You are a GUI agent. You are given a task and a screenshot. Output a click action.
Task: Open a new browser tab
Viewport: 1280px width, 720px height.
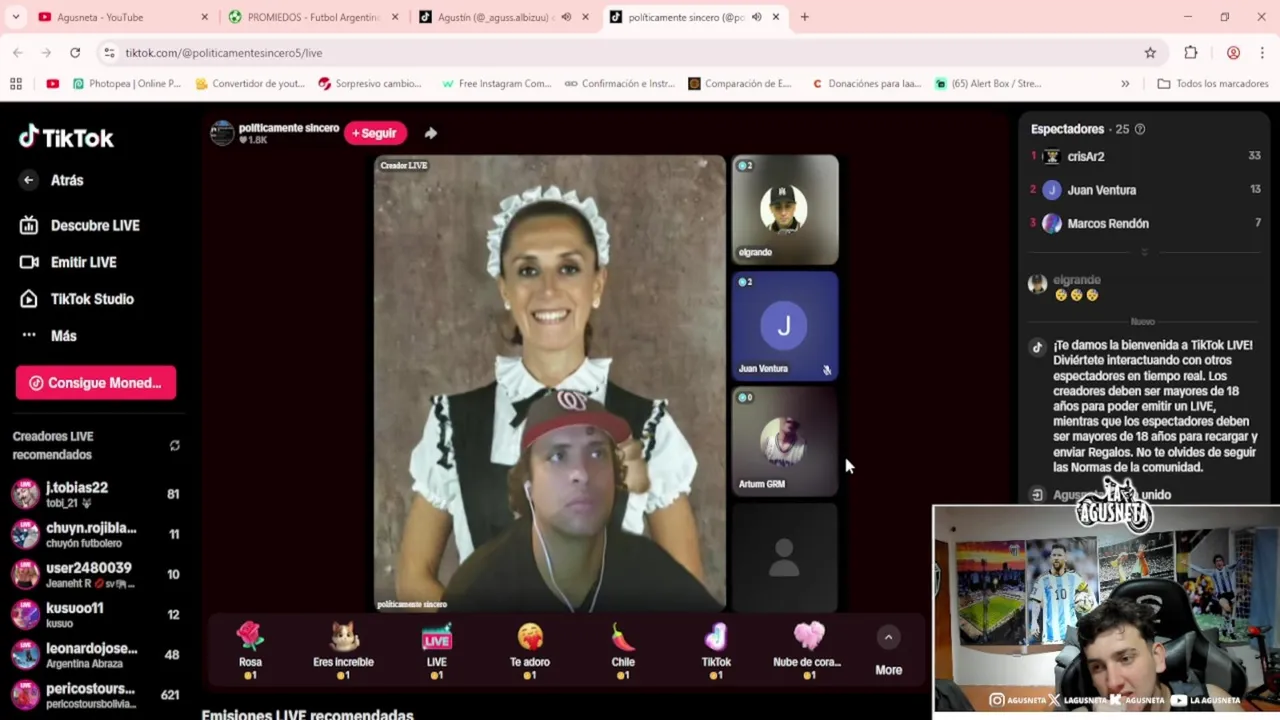click(804, 17)
